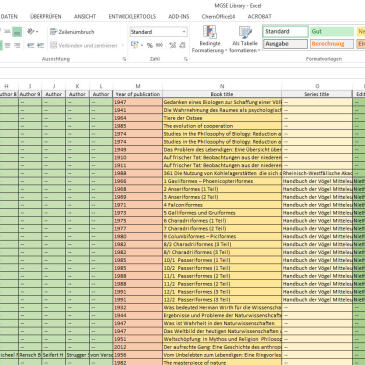Select 9 Columbiformes – Piciformes cell

[222, 236]
